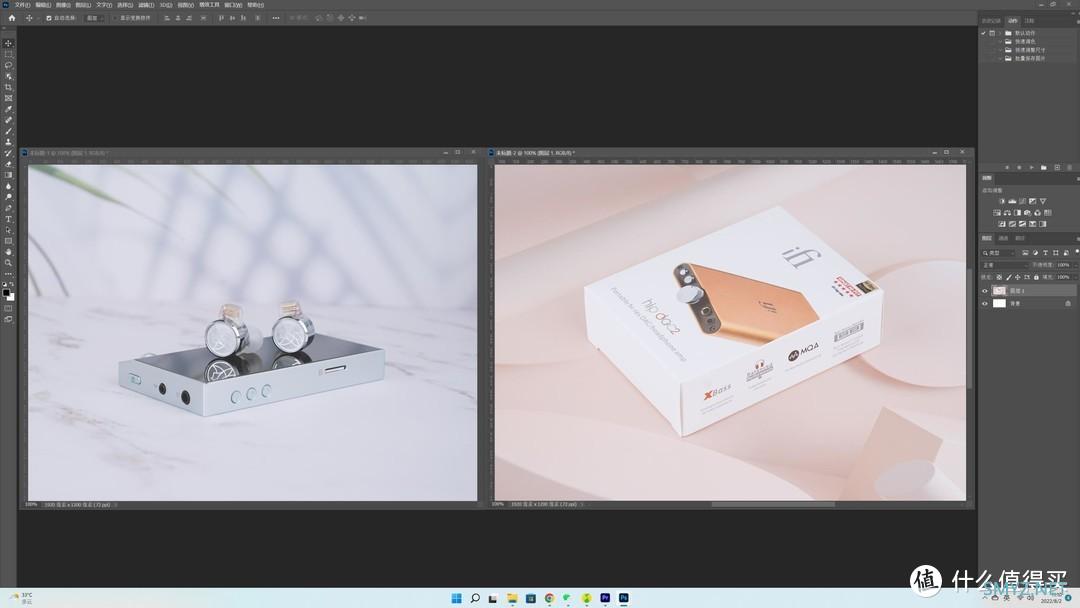Click Delete trash button in Actions panel
1080x608 pixels.
(1069, 167)
